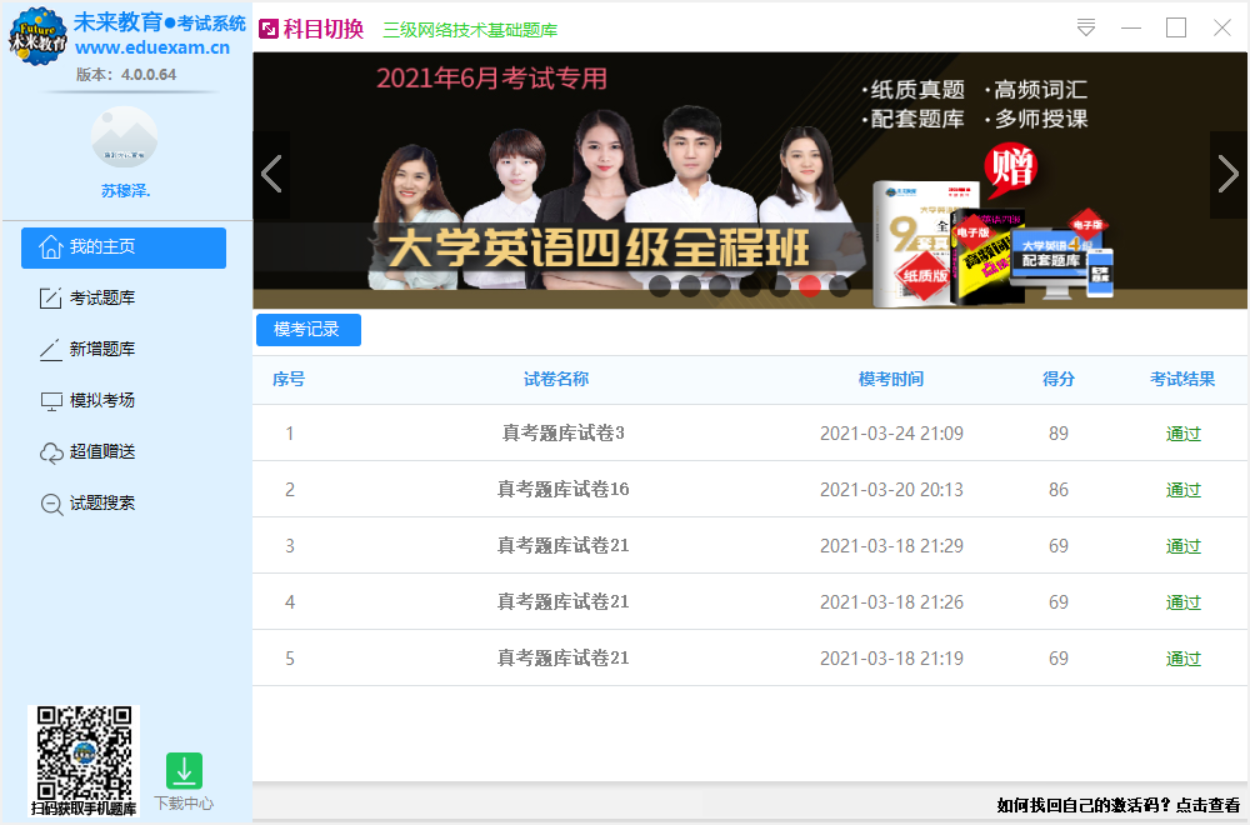Click the green 下载中心 download icon
Screen dimensions: 1250x825
click(x=184, y=771)
